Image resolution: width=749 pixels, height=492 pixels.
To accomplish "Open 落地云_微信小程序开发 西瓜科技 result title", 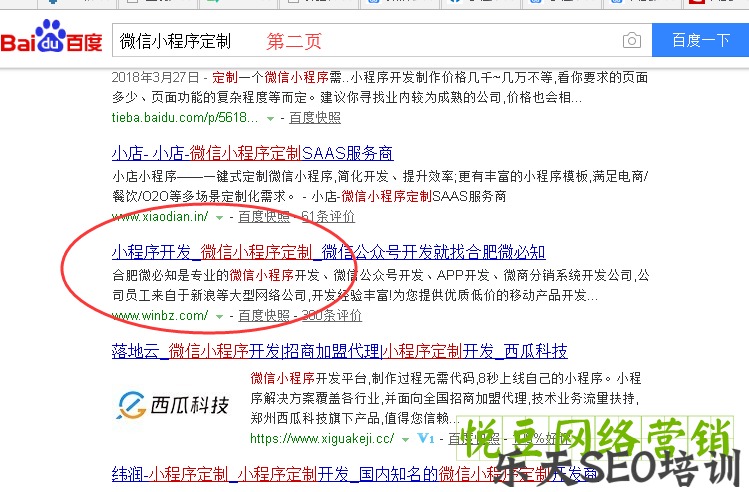I will click(x=339, y=351).
